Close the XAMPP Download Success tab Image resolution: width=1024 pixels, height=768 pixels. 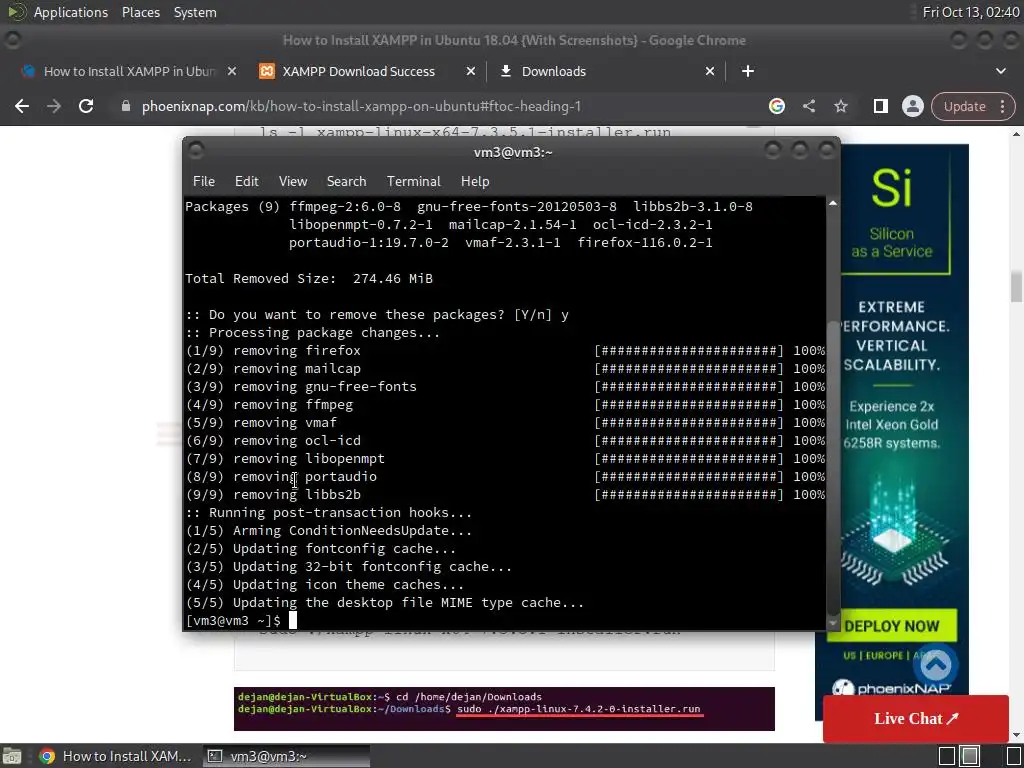(x=470, y=71)
